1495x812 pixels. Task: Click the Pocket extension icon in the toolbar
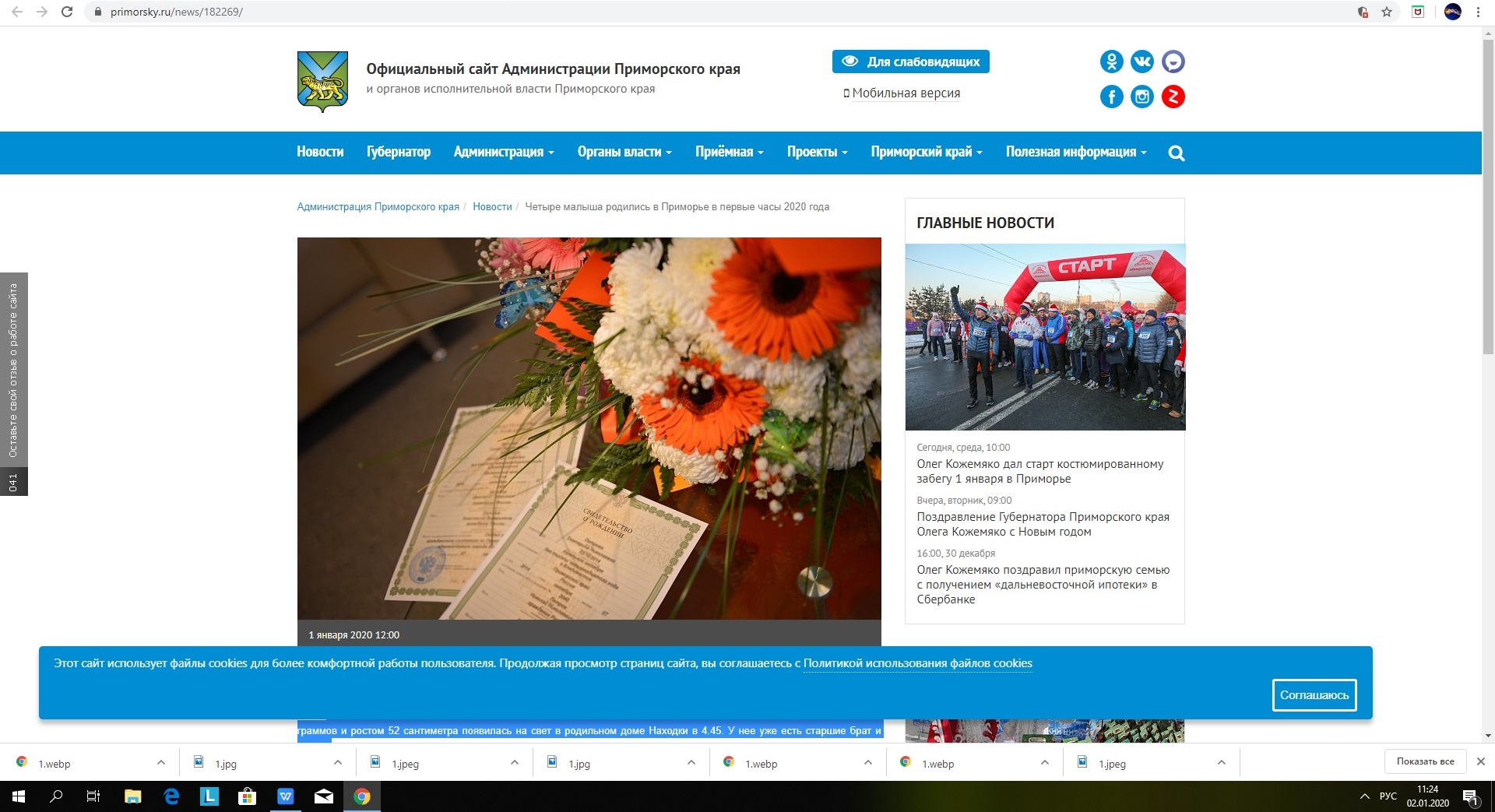point(1418,12)
